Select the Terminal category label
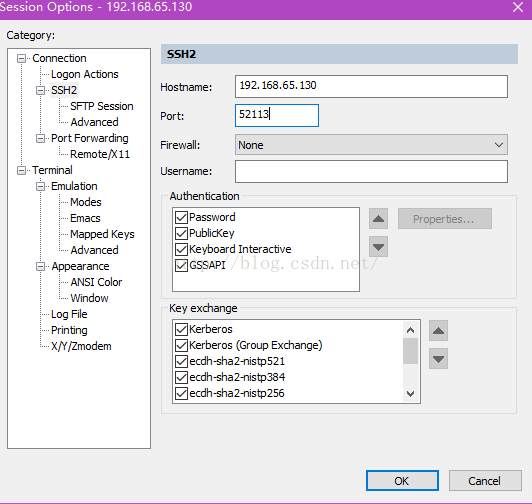532x504 pixels. pos(52,170)
